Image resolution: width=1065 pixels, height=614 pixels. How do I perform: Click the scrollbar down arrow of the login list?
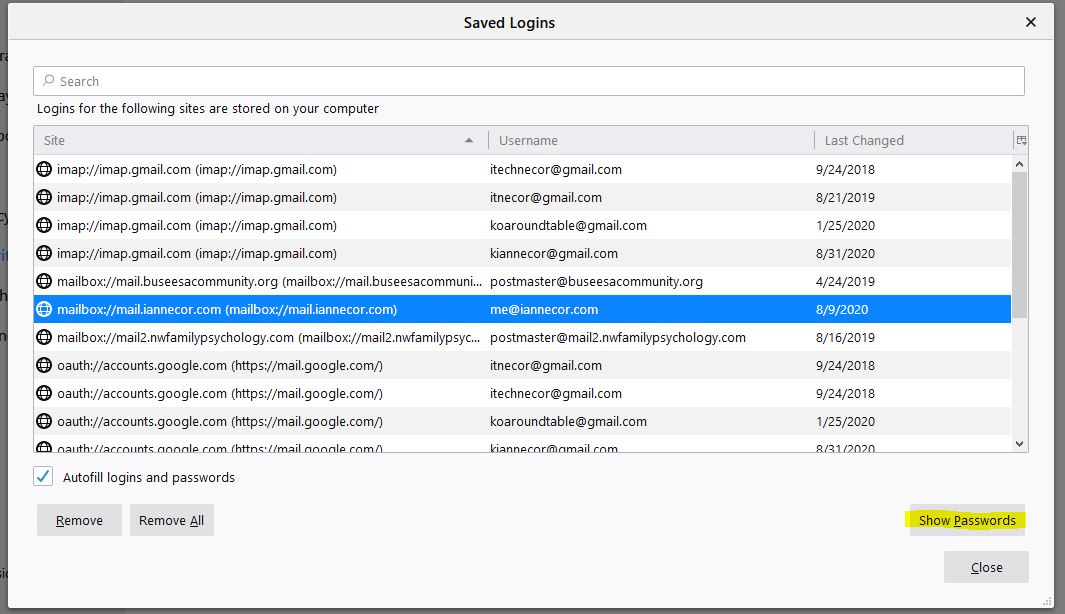coord(1021,443)
